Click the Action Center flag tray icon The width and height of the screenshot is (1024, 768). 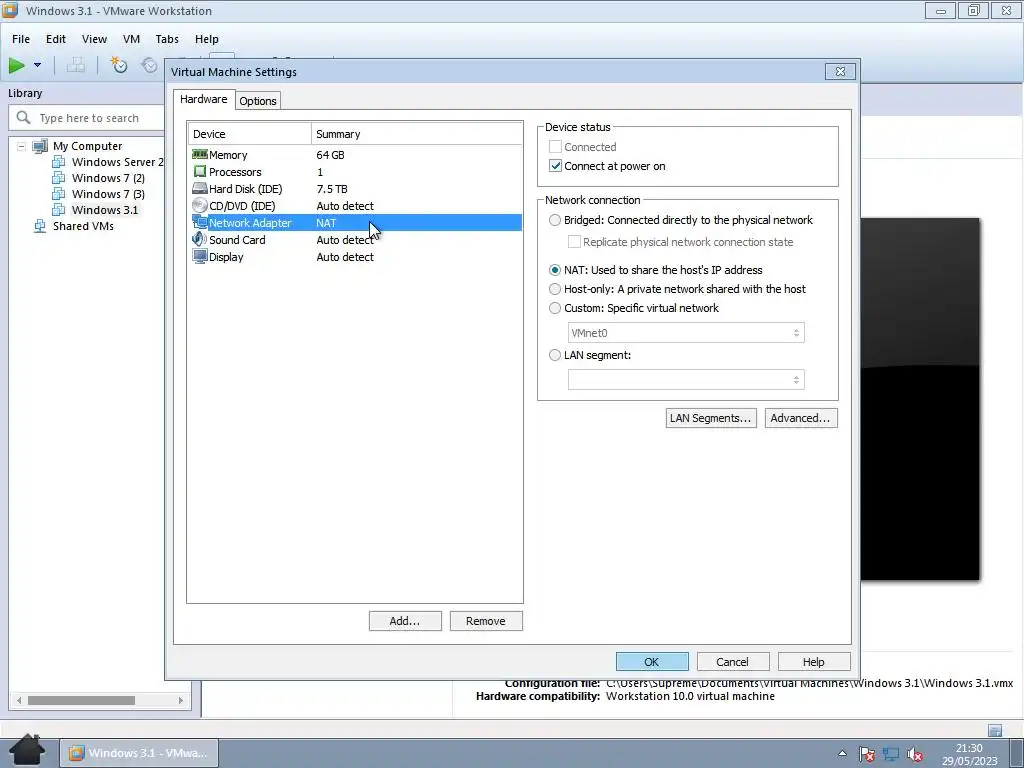(867, 754)
